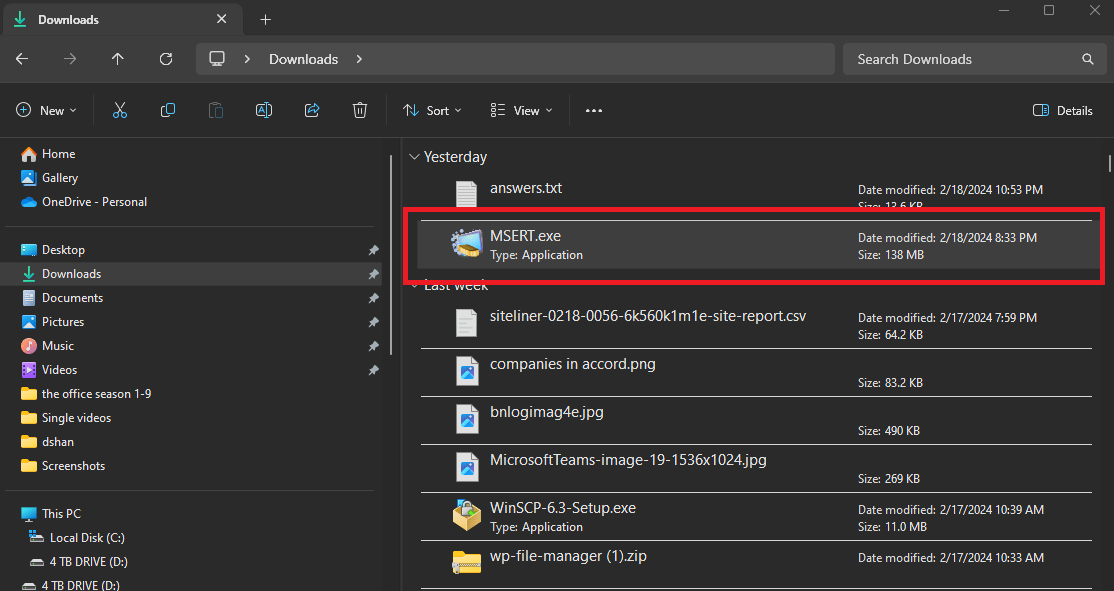Unpin Downloads from Quick access
This screenshot has height=591, width=1114.
(373, 273)
